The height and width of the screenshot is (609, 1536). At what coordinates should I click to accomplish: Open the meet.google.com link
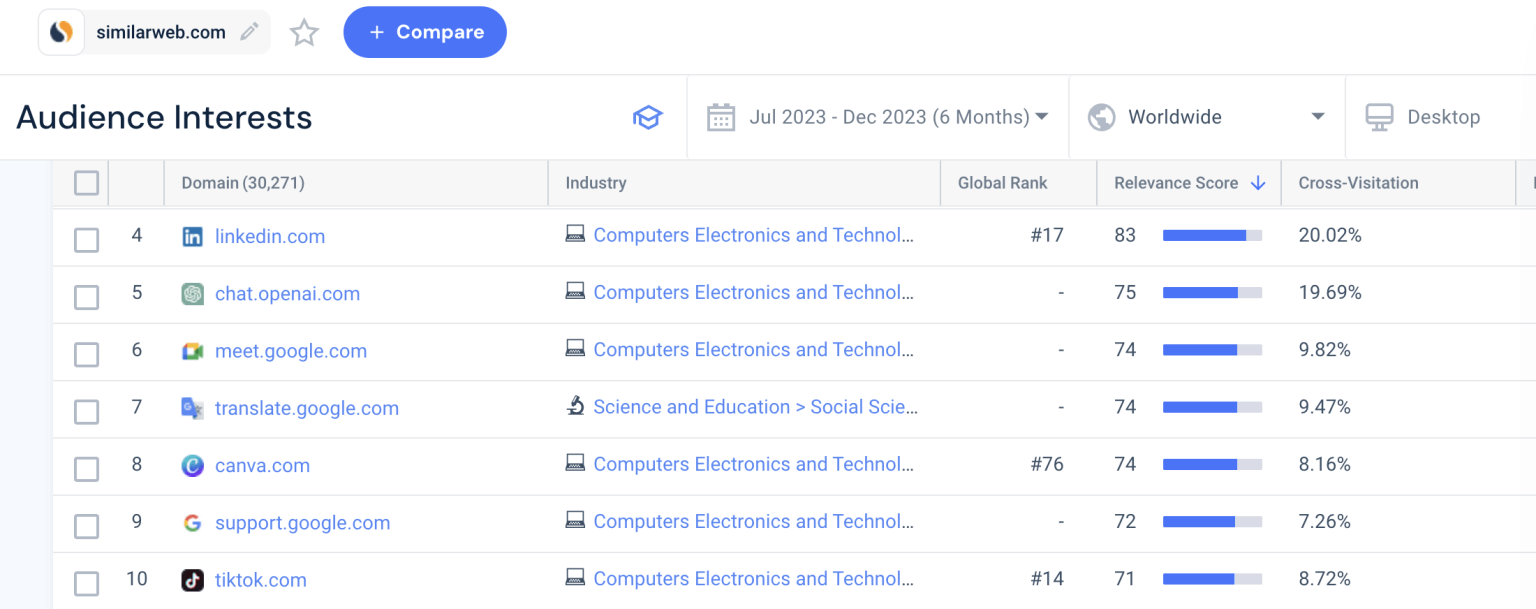click(290, 351)
